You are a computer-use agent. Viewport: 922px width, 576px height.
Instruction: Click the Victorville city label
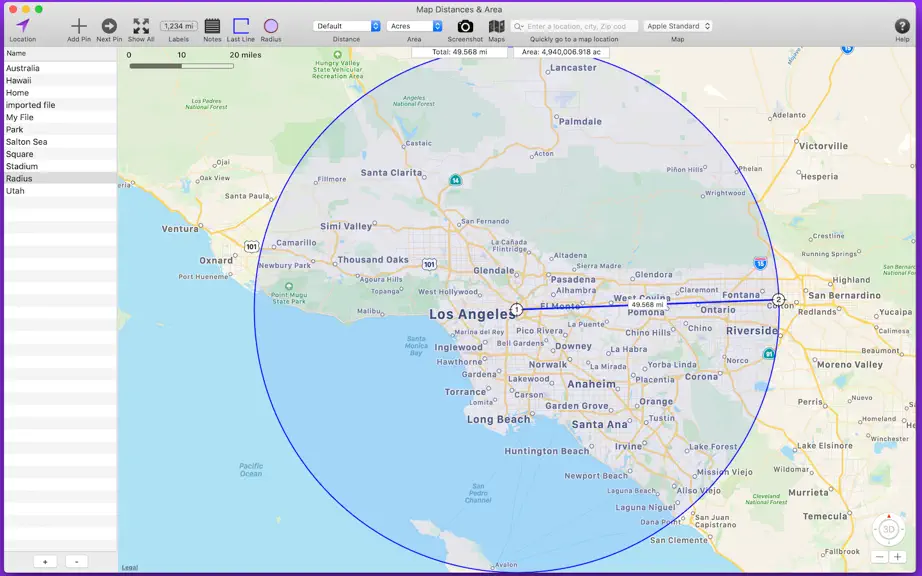click(x=823, y=146)
